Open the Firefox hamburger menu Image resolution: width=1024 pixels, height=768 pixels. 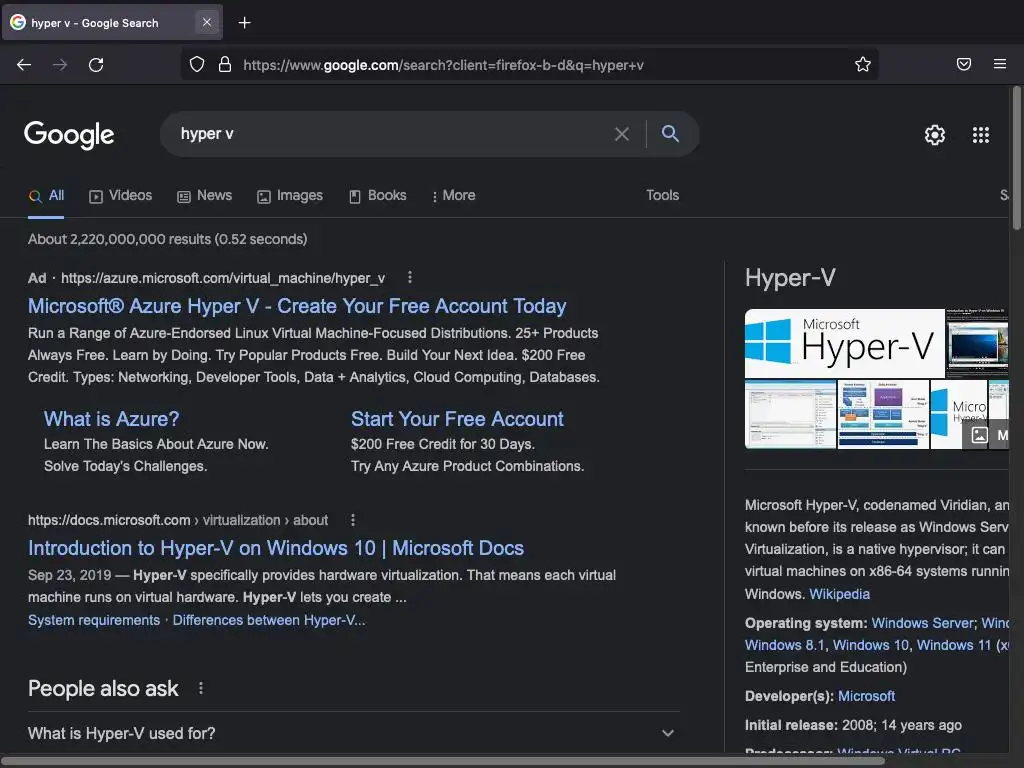pyautogui.click(x=1000, y=64)
